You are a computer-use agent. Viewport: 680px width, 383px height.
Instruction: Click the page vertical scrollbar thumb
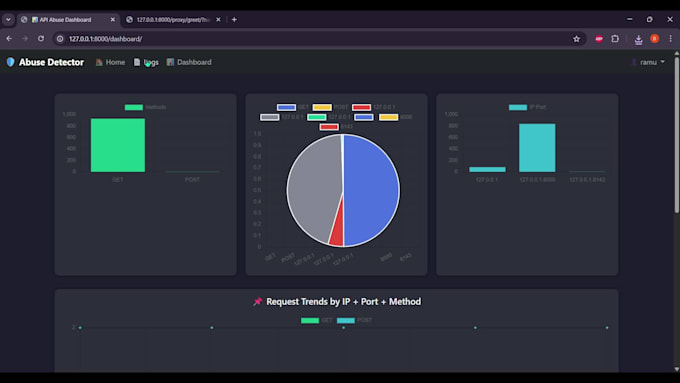677,134
